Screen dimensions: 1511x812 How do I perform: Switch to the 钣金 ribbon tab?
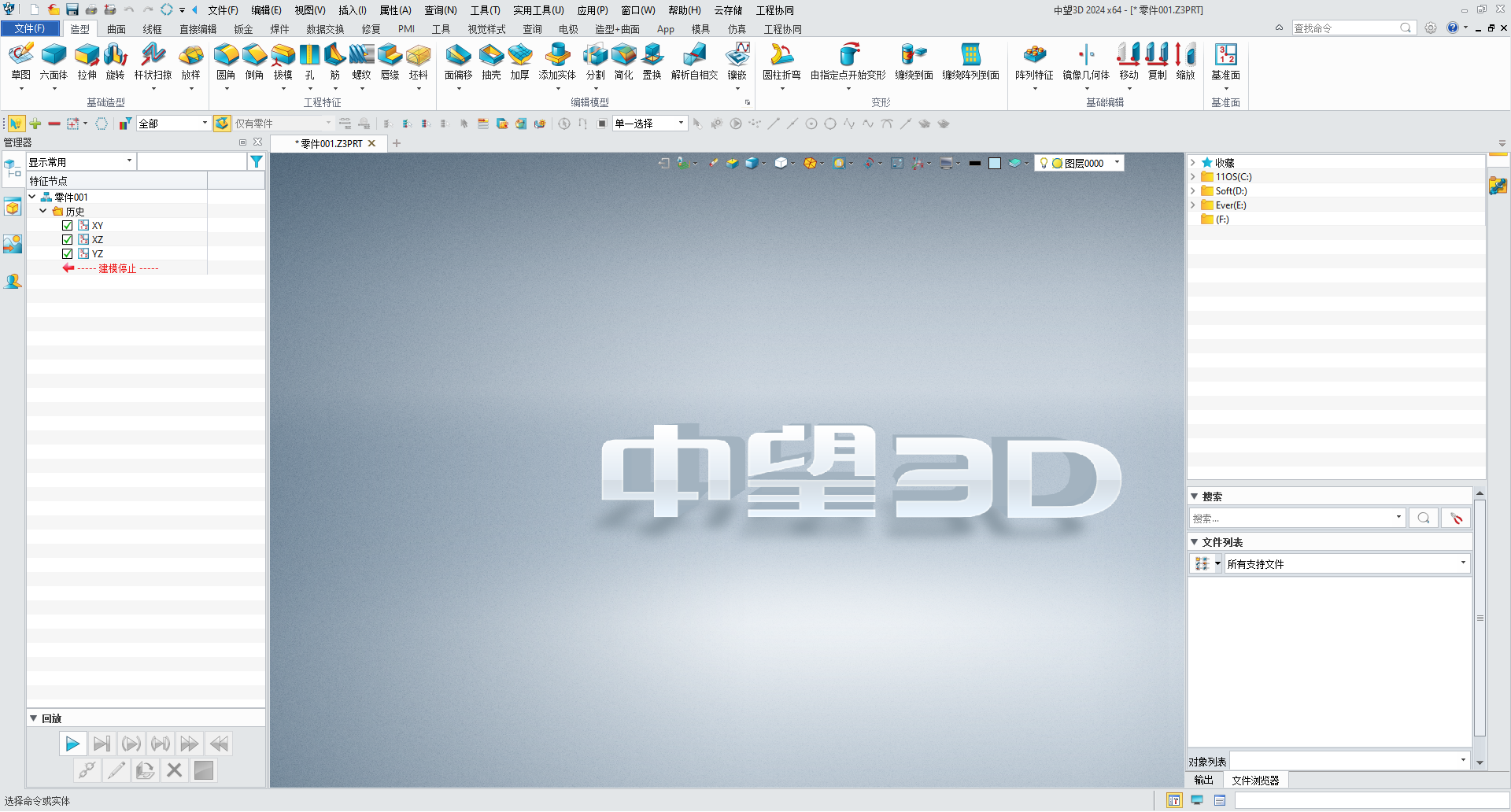coord(243,29)
